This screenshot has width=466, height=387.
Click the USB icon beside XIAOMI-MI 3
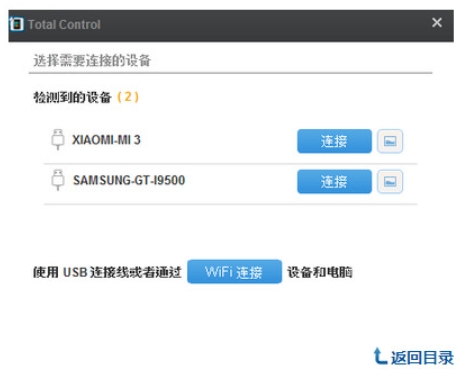tap(58, 140)
